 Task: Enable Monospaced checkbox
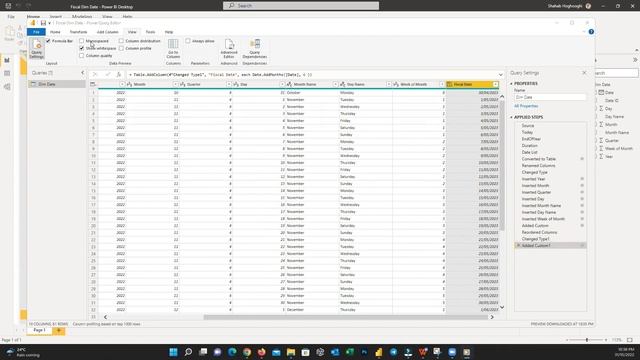click(x=82, y=41)
